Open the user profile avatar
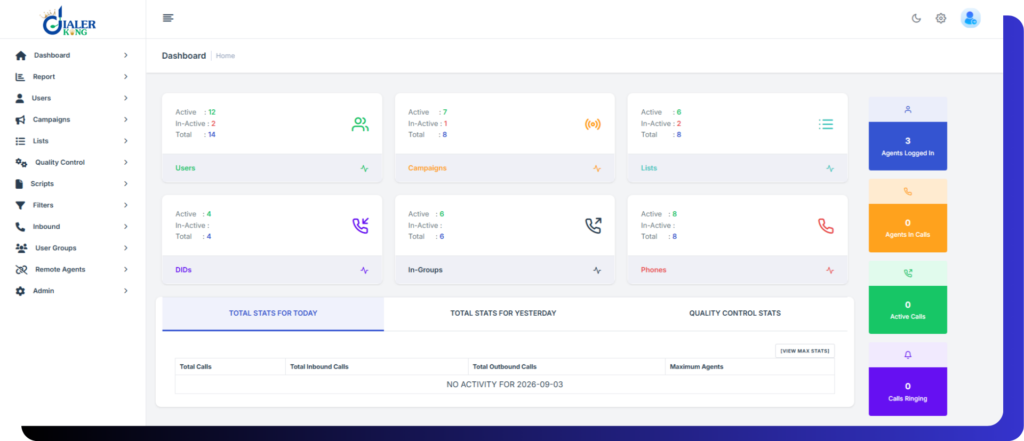Screen dimensions: 1024x441 tap(970, 18)
